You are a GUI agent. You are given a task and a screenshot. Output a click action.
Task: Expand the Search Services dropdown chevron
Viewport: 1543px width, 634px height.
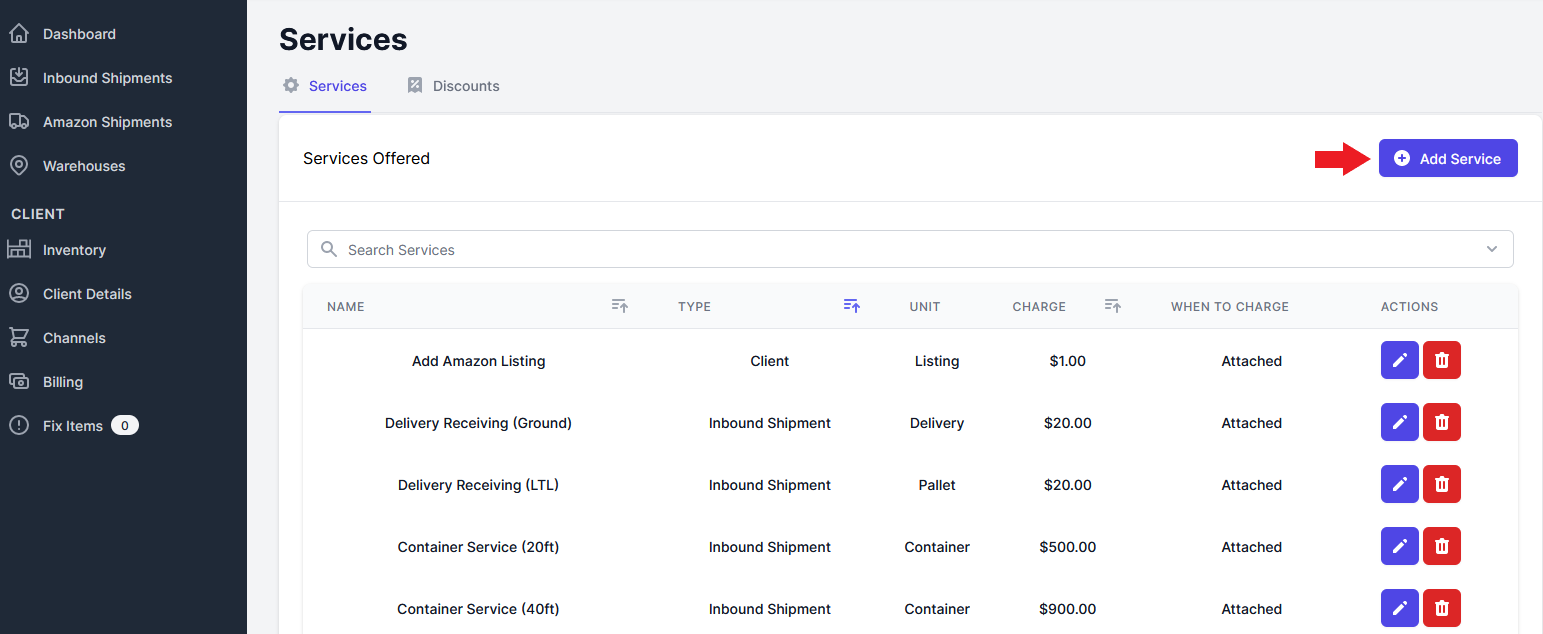1492,249
